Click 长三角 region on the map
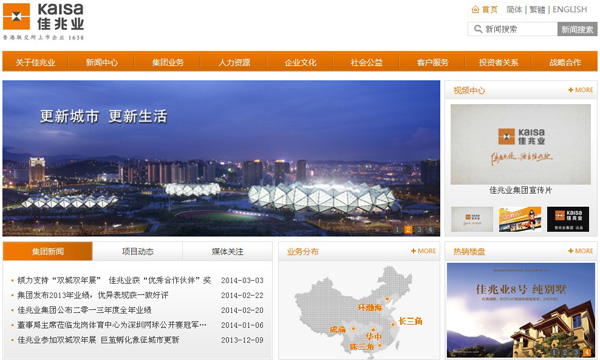 [410, 321]
